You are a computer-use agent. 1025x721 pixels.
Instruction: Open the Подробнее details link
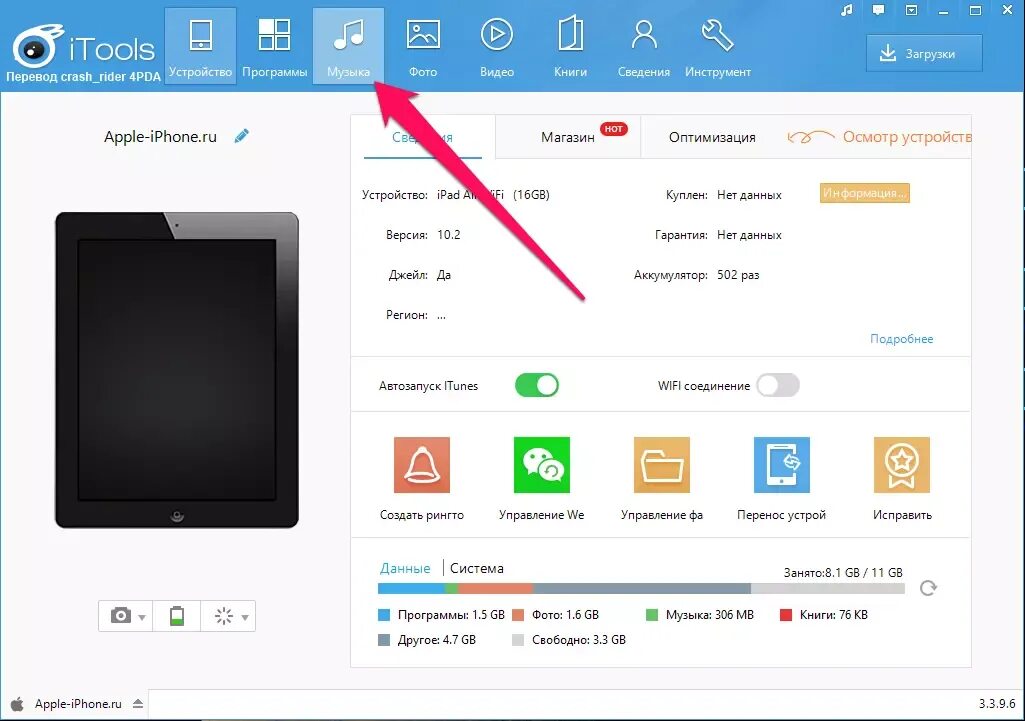pyautogui.click(x=901, y=339)
